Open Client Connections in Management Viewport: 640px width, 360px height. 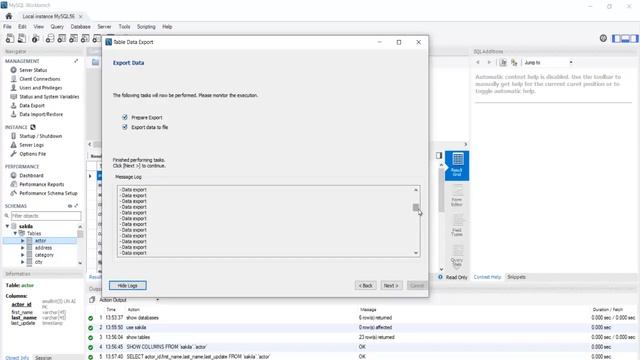[x=40, y=79]
